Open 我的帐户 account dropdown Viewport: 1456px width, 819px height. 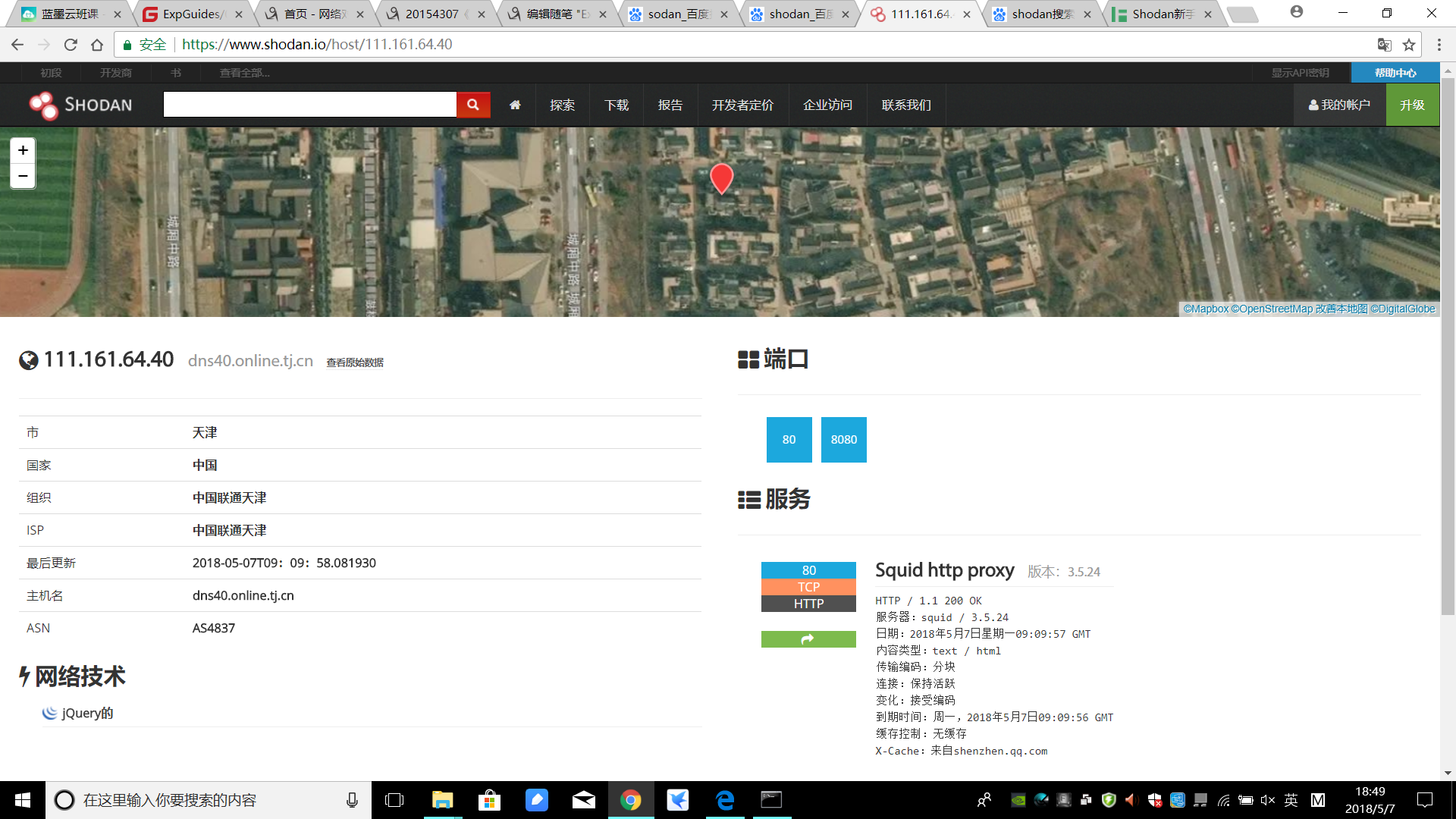[1339, 105]
